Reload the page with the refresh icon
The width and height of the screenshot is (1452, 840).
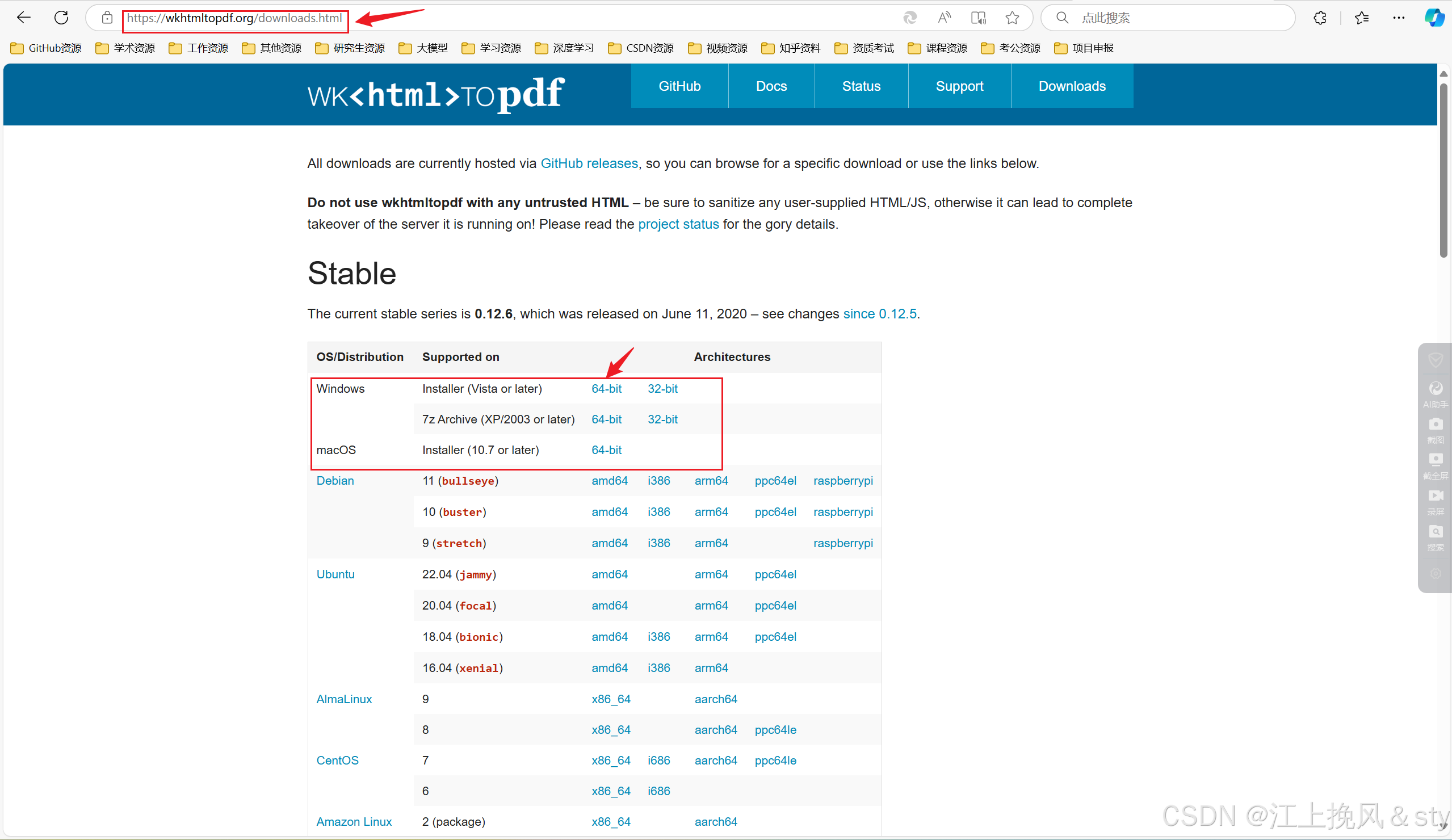(61, 18)
